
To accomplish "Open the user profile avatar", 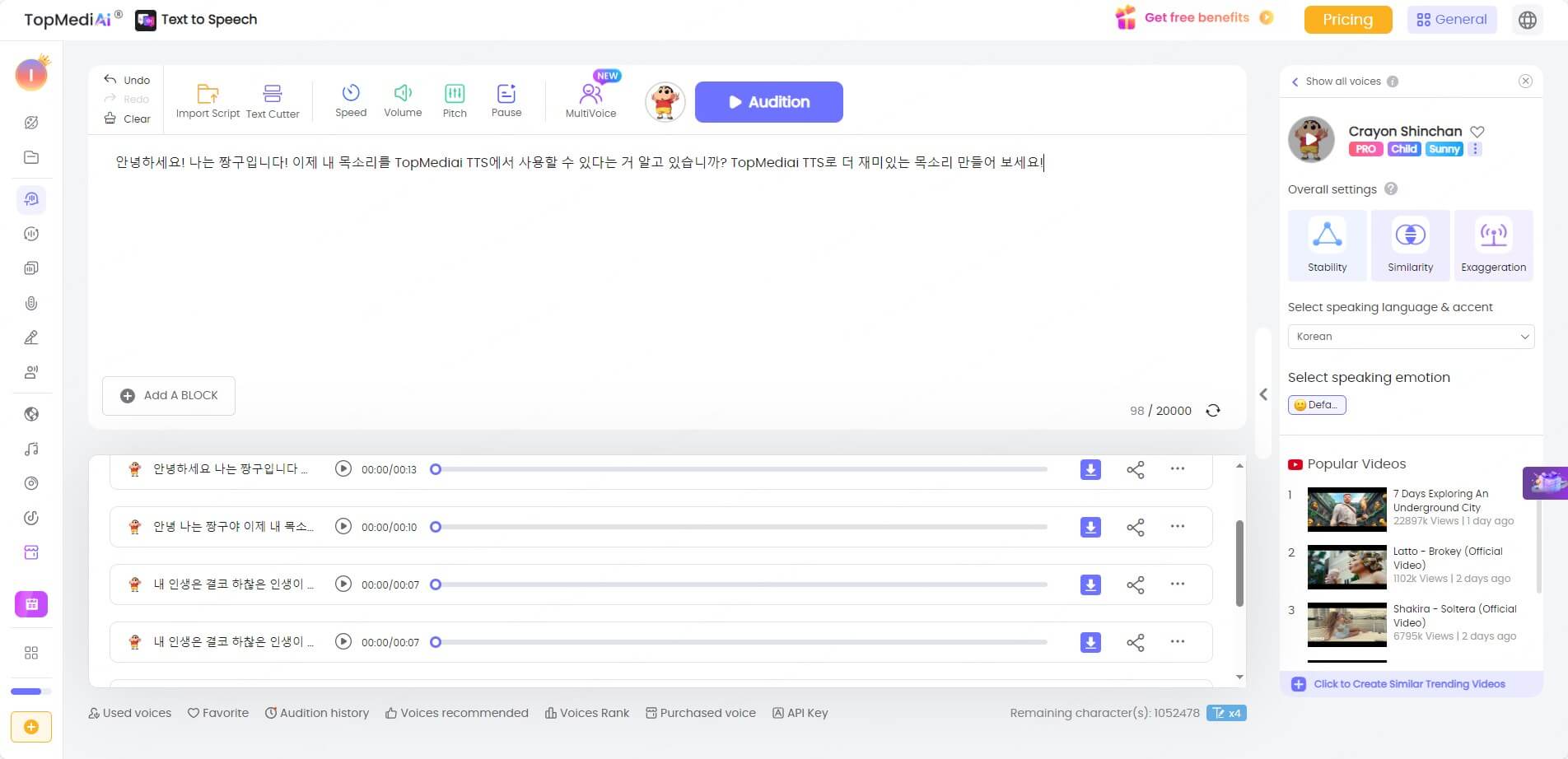I will [31, 75].
